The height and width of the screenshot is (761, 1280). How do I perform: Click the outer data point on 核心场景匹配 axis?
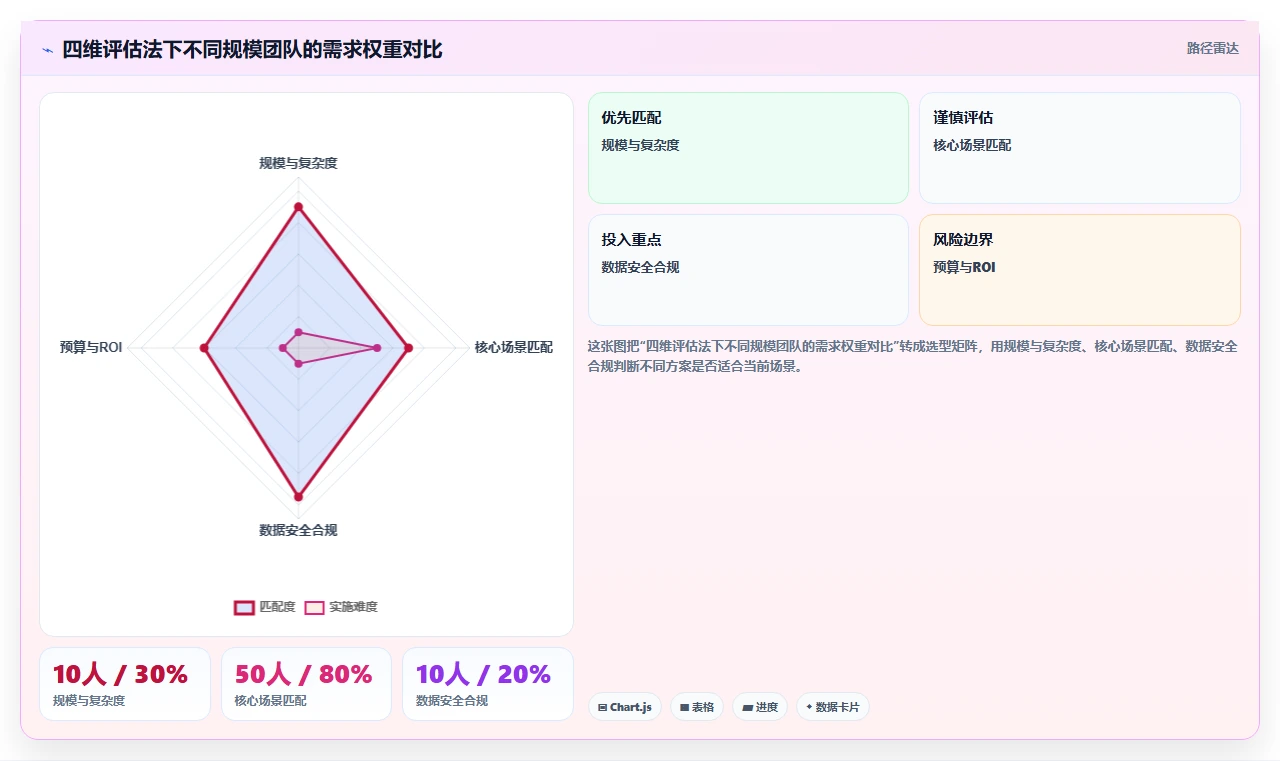(408, 348)
